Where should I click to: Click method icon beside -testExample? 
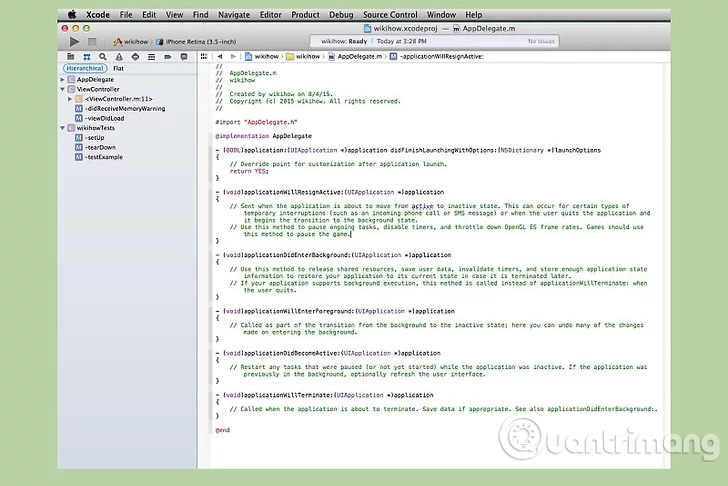pos(79,157)
